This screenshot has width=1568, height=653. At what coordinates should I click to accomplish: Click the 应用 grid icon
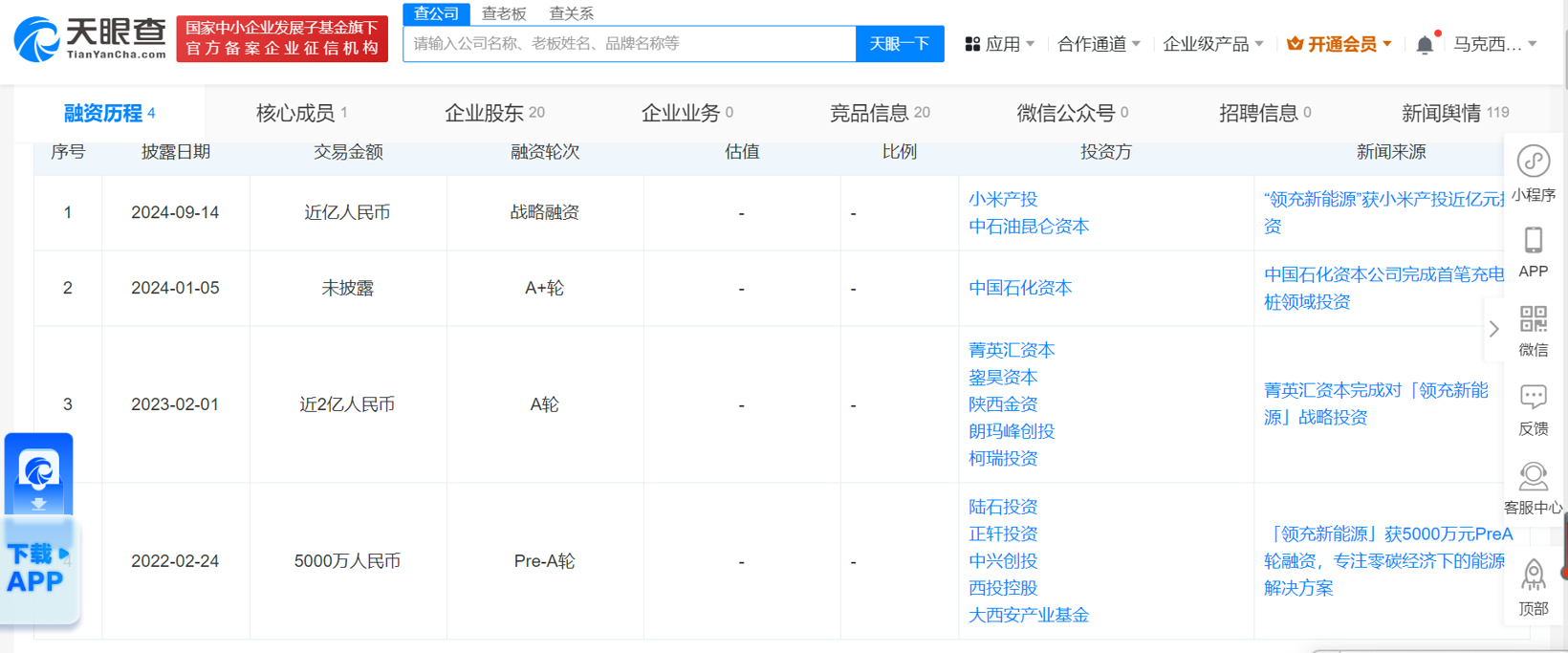pyautogui.click(x=972, y=44)
